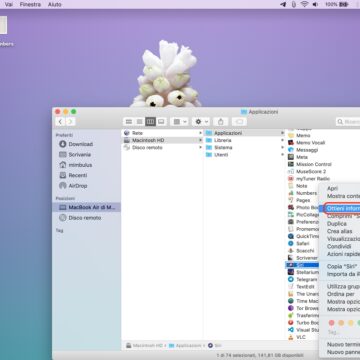Open the Share button in Finder toolbar

[220, 122]
